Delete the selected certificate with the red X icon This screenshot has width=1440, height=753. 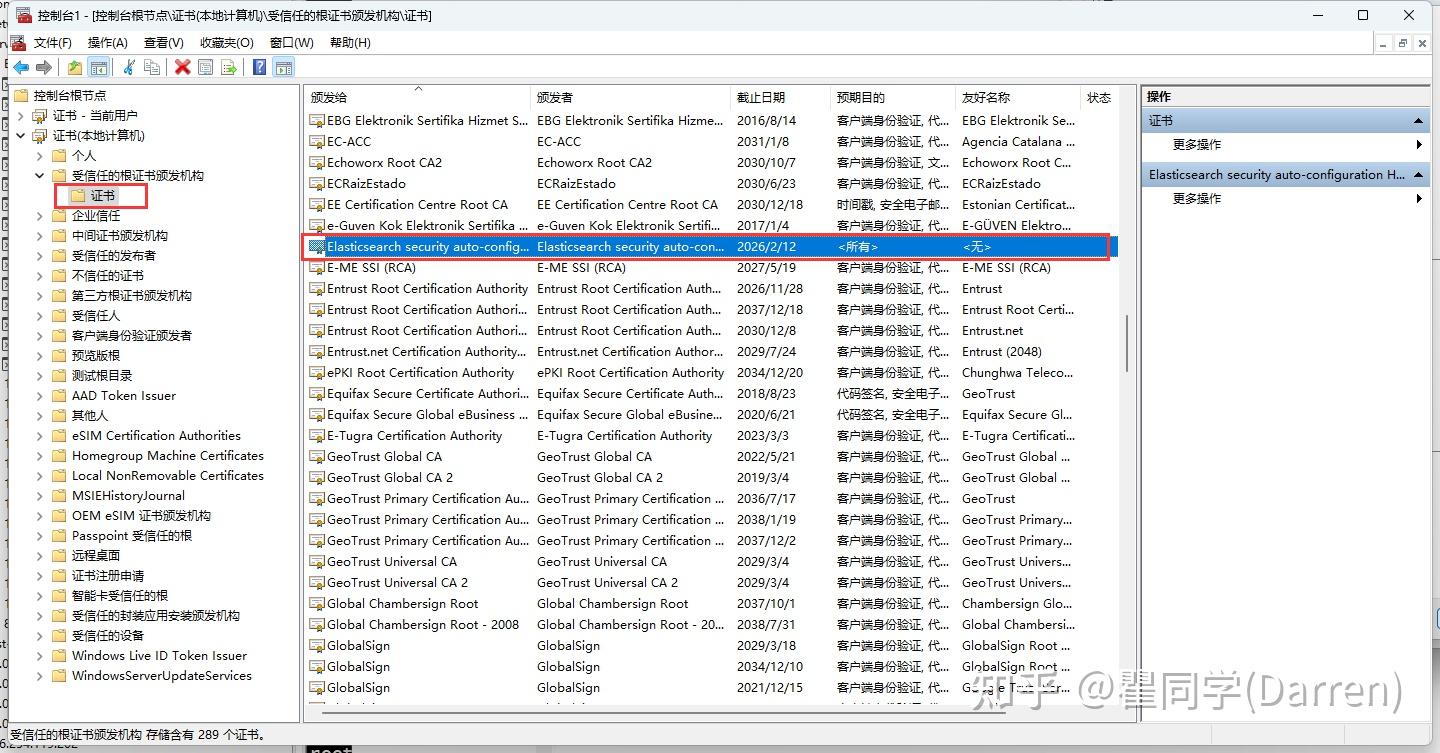pos(182,66)
